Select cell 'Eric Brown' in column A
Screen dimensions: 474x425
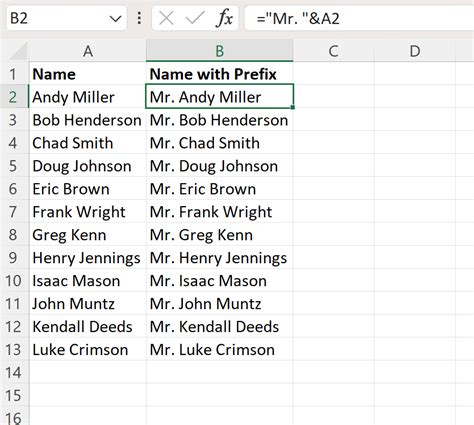tap(88, 189)
